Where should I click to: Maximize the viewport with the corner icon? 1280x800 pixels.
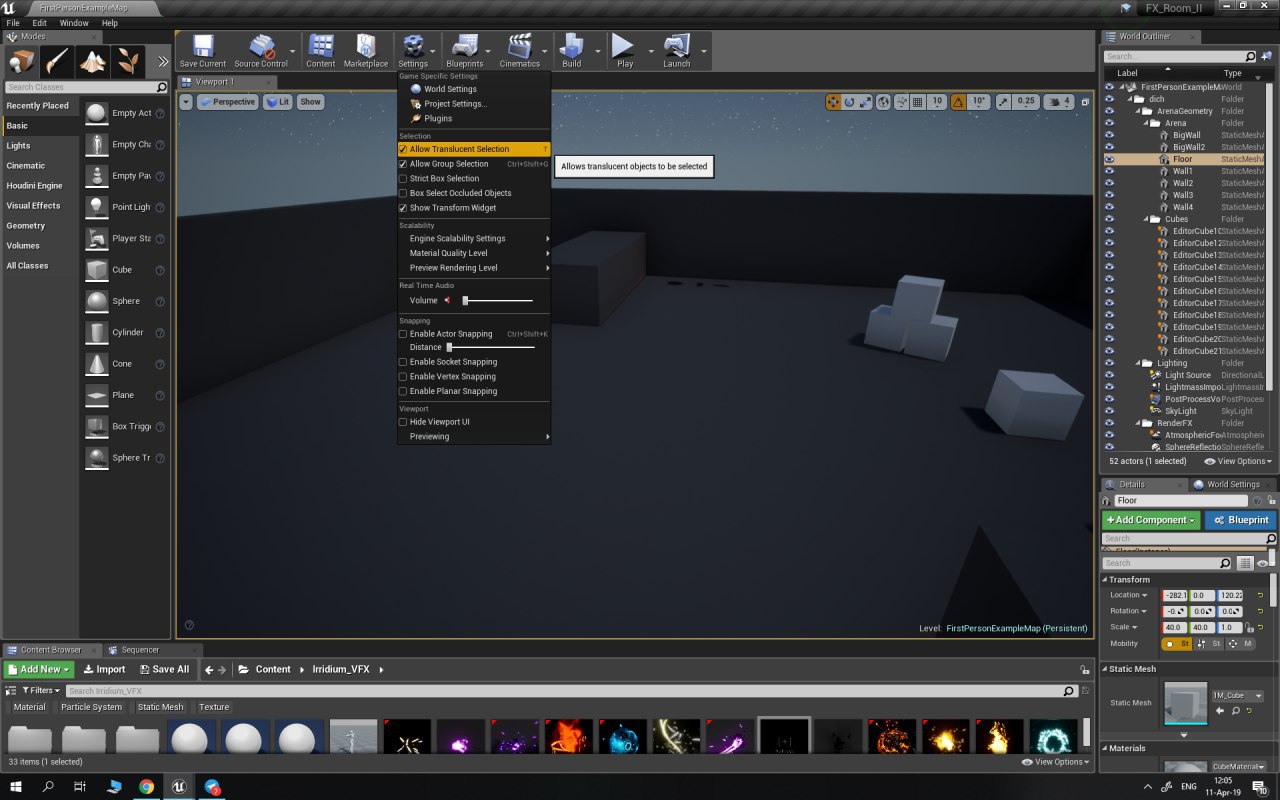(x=1085, y=102)
